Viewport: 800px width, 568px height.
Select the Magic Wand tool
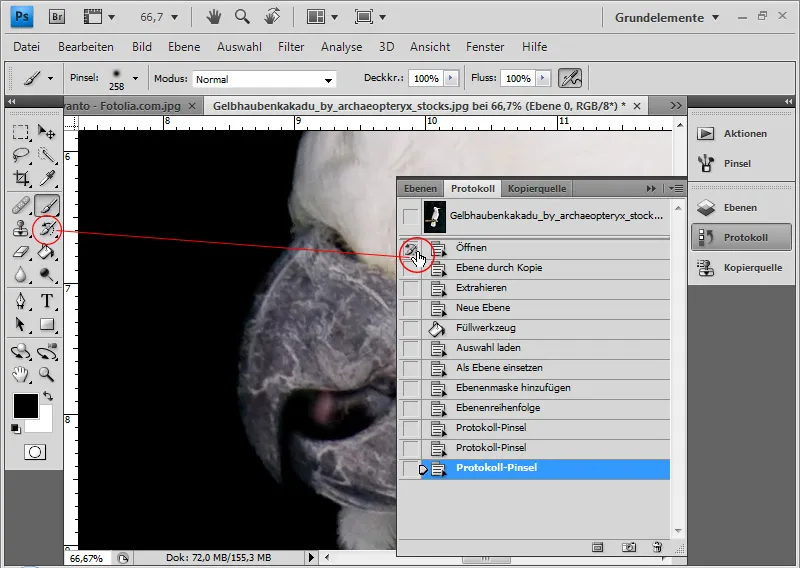tap(47, 155)
